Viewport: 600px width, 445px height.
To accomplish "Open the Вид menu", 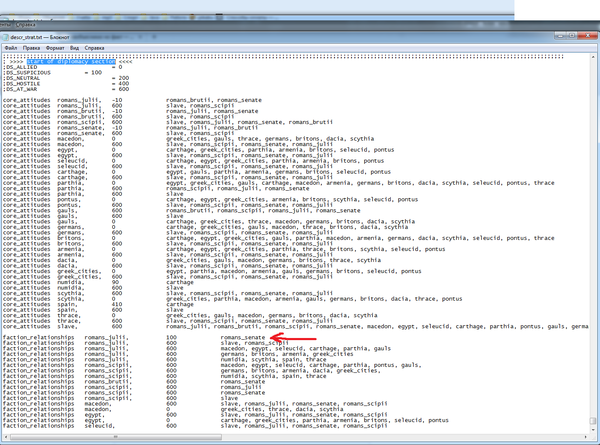I will [x=84, y=47].
